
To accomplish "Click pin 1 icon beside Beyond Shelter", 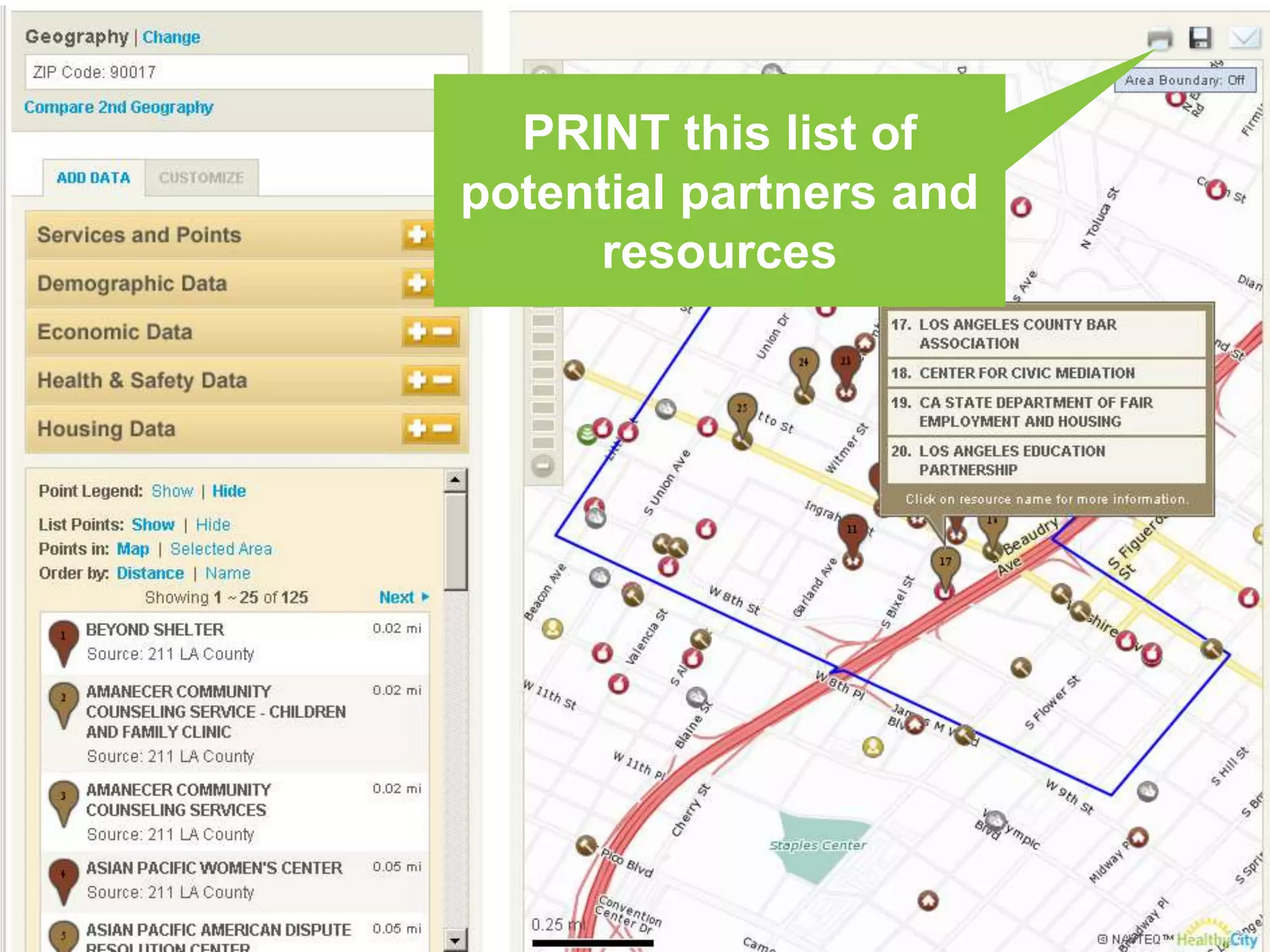I will pyautogui.click(x=63, y=643).
